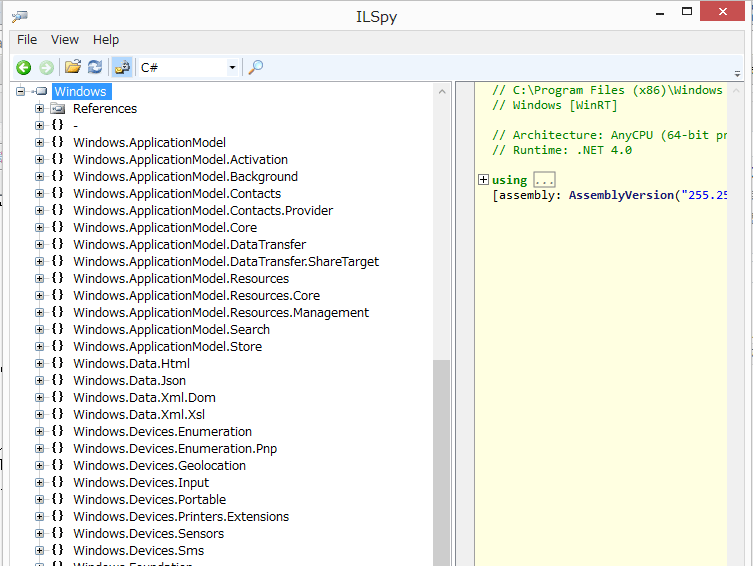The image size is (753, 566).
Task: Expand Windows.ApplicationModel.Background node
Action: pyautogui.click(x=39, y=177)
